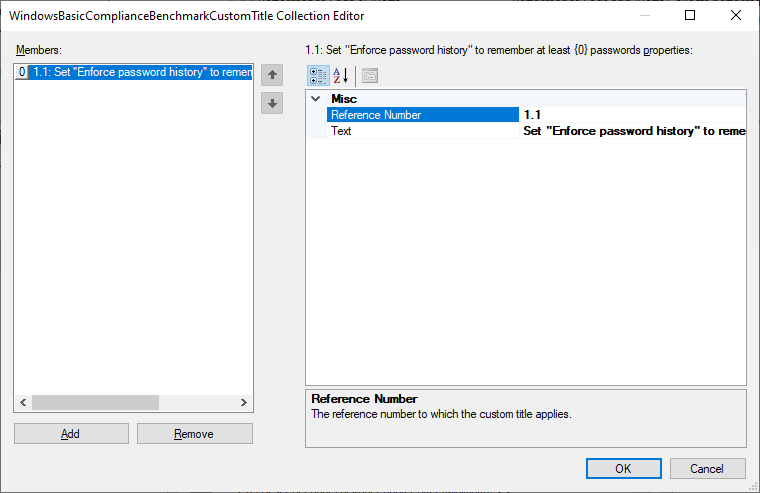Open the Property Pages icon
760x493 pixels.
(x=369, y=76)
